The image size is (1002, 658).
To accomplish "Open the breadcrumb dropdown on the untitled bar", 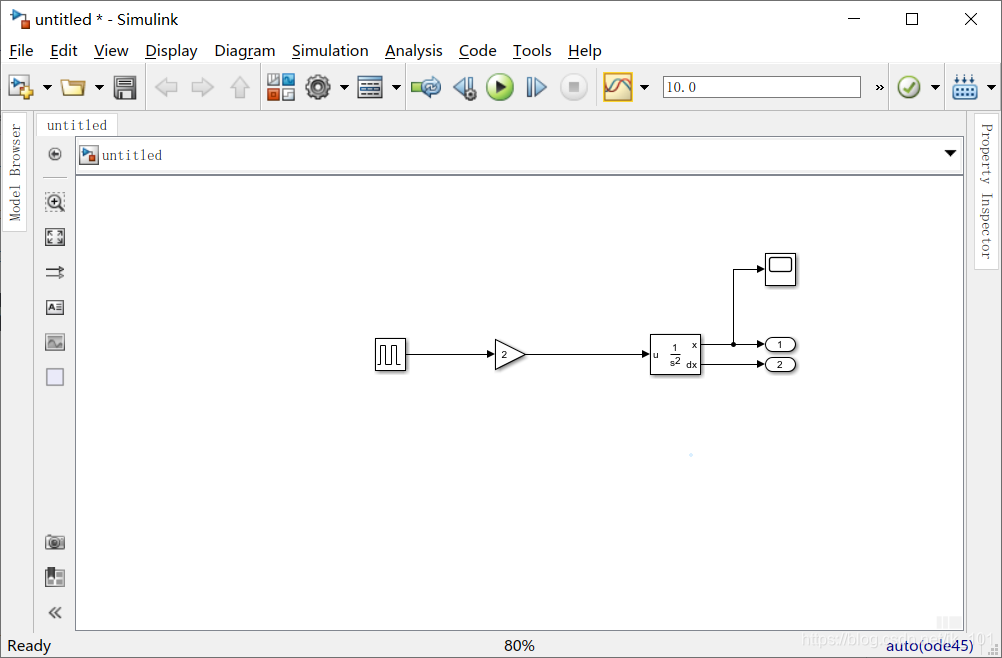I will [949, 154].
